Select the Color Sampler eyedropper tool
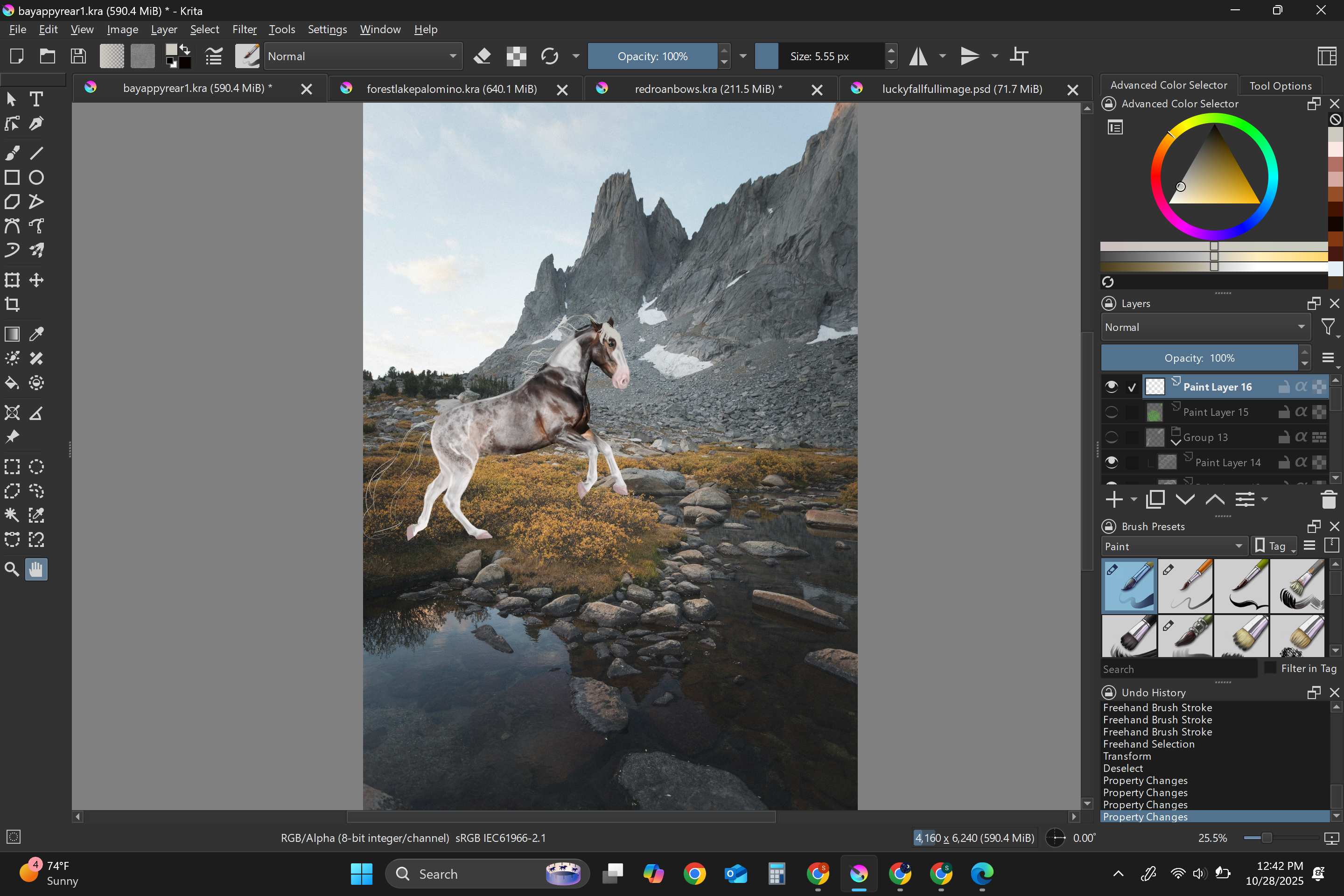Image resolution: width=1344 pixels, height=896 pixels. click(36, 334)
